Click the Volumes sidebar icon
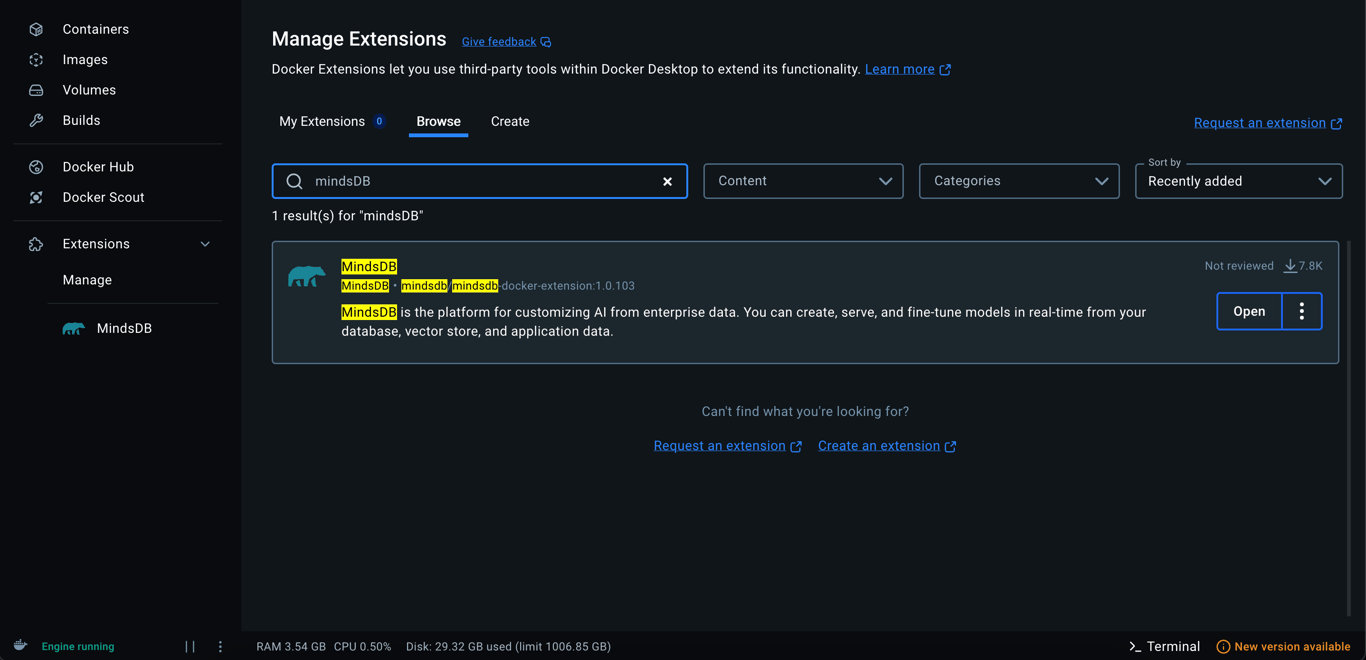Viewport: 1366px width, 660px height. click(36, 90)
